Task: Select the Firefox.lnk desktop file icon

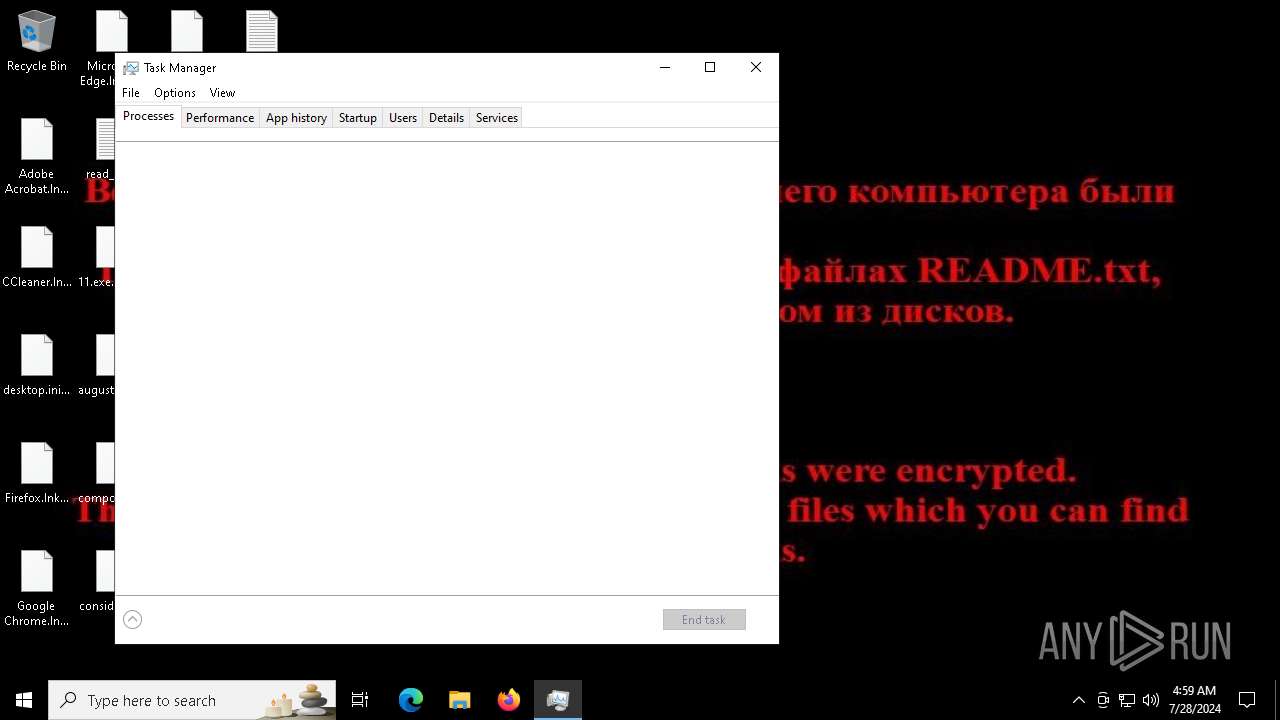Action: (x=37, y=473)
